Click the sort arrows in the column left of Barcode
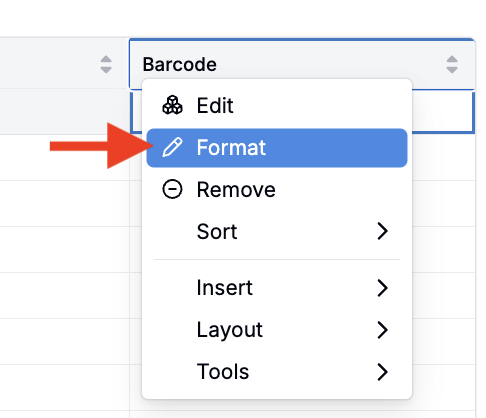The height and width of the screenshot is (418, 486). point(106,64)
